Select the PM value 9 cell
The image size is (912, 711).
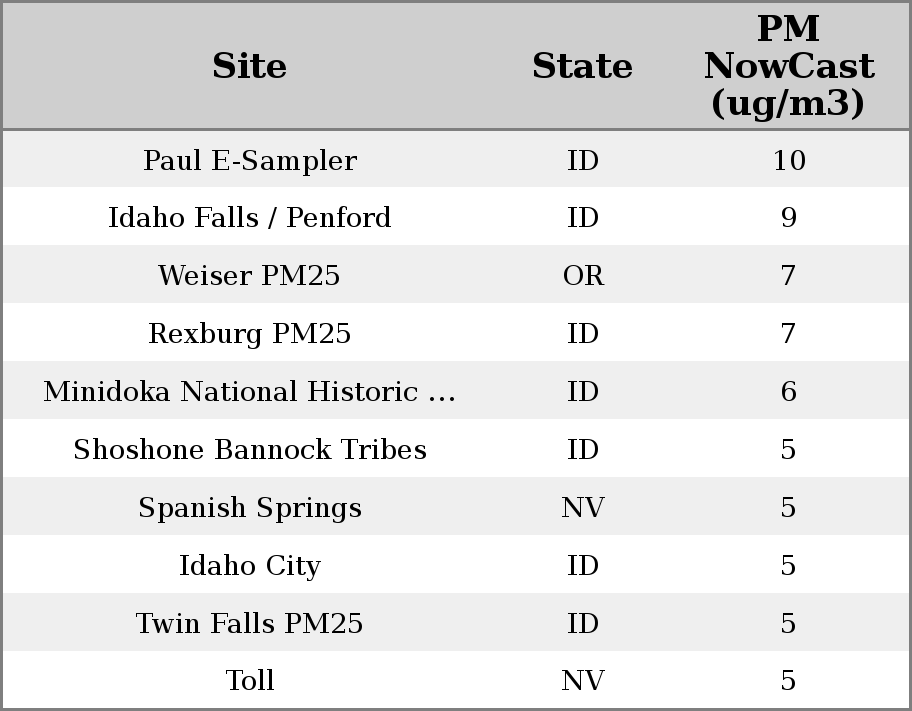pyautogui.click(x=788, y=218)
